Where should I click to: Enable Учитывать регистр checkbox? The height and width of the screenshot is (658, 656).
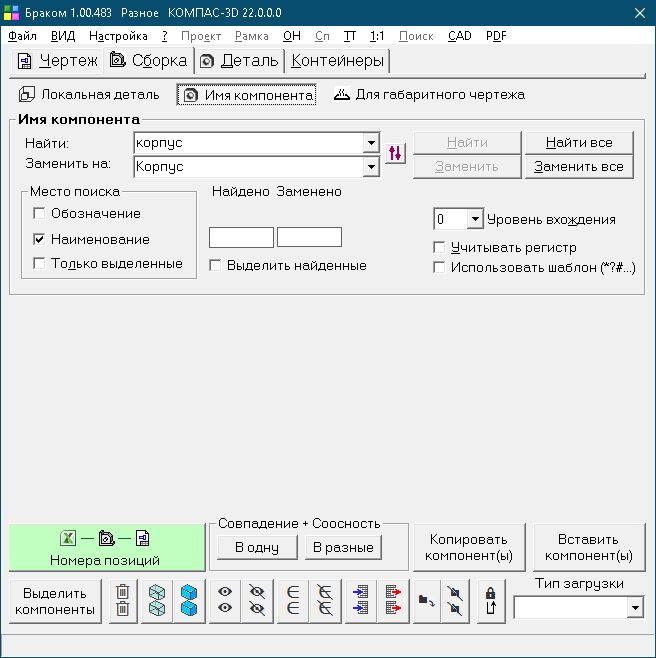tap(439, 247)
